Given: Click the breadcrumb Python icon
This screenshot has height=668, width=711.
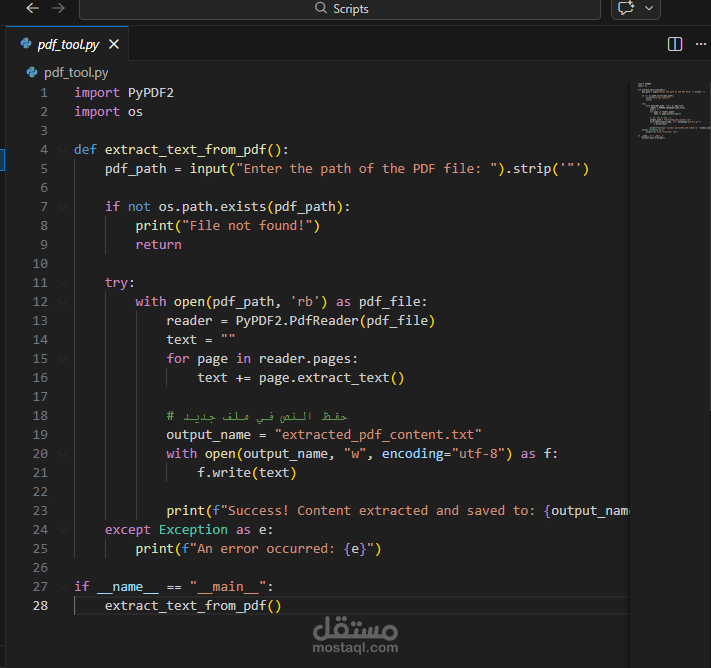Looking at the screenshot, I should click(x=32, y=72).
